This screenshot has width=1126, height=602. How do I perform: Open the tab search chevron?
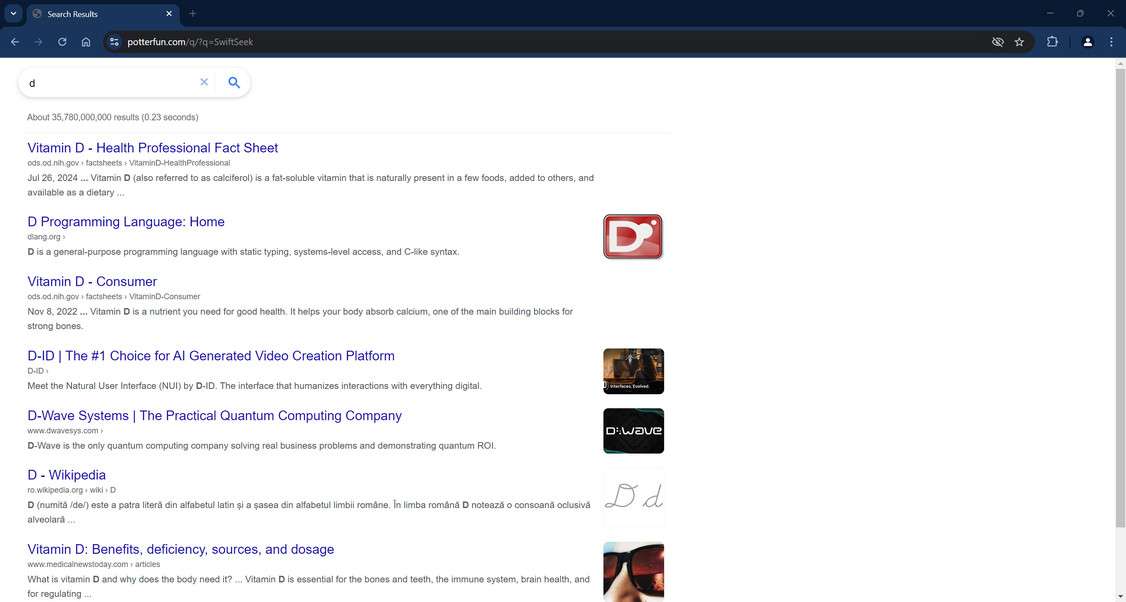[x=11, y=13]
